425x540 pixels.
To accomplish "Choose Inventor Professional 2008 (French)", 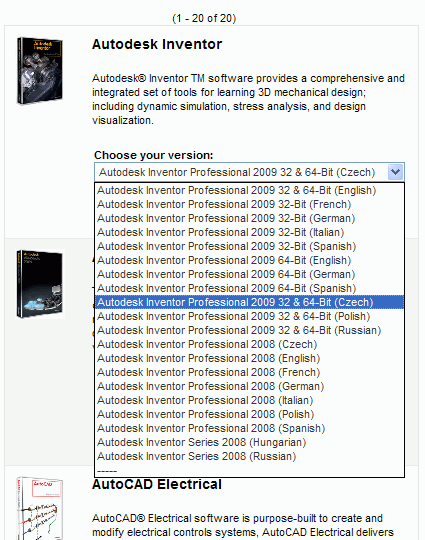I will 249,372.
